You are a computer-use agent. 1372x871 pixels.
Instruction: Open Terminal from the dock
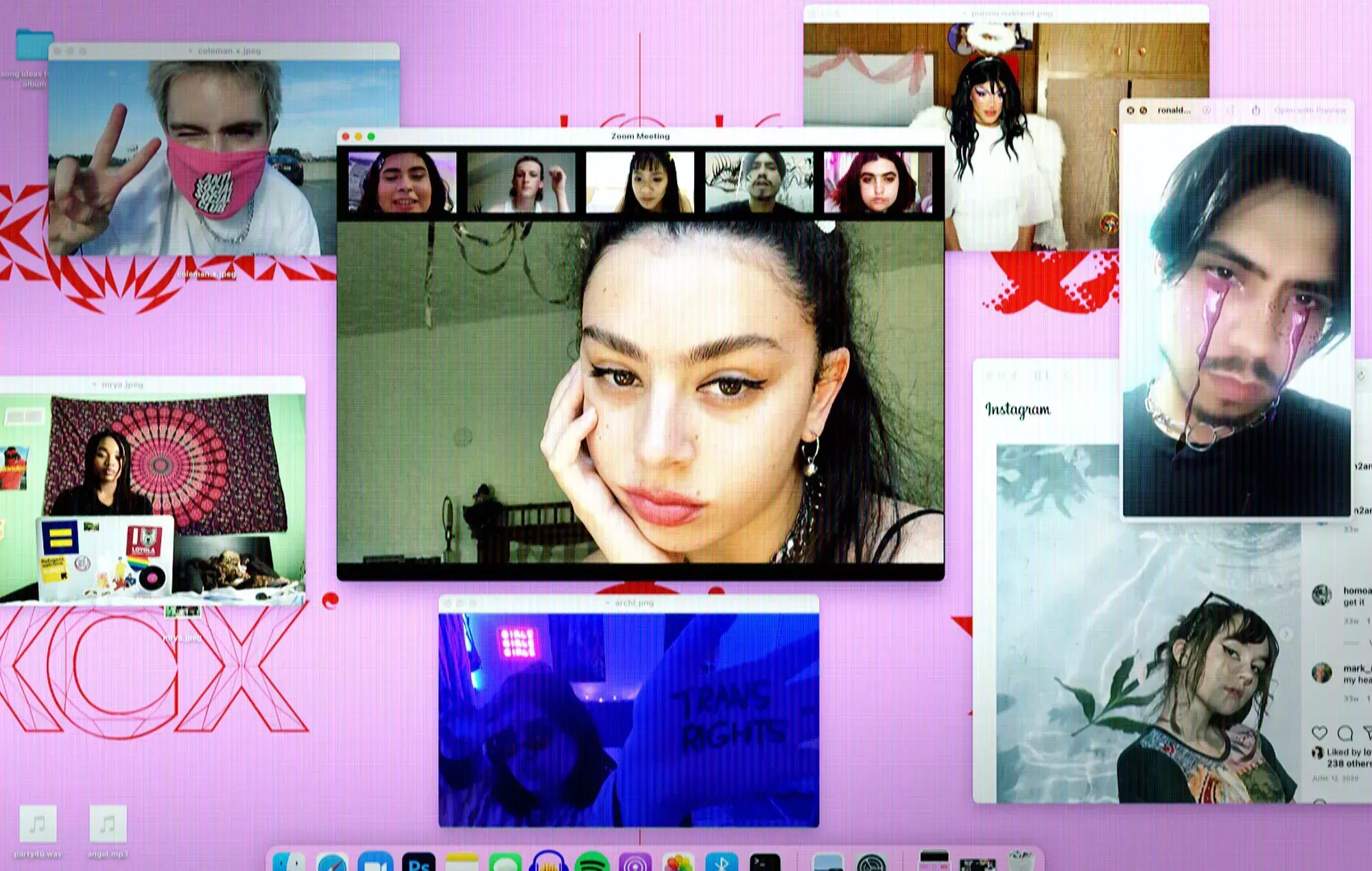(765, 863)
